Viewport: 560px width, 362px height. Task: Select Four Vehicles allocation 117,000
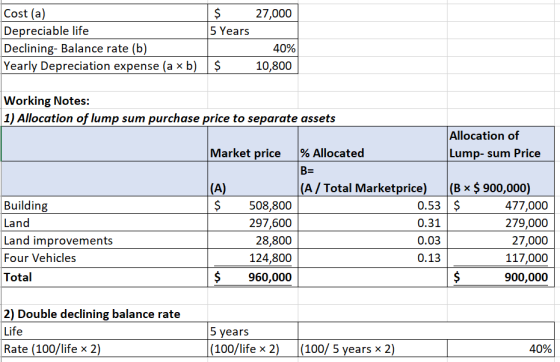(x=501, y=258)
